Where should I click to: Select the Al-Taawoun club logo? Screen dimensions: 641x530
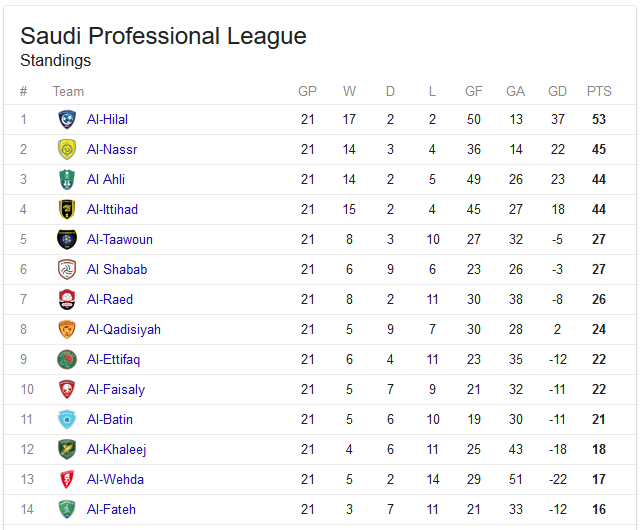(67, 239)
